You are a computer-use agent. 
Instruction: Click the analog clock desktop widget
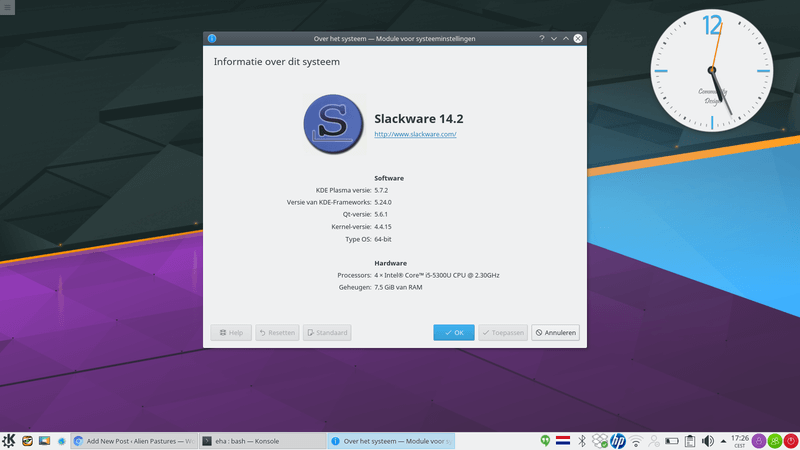click(x=711, y=72)
